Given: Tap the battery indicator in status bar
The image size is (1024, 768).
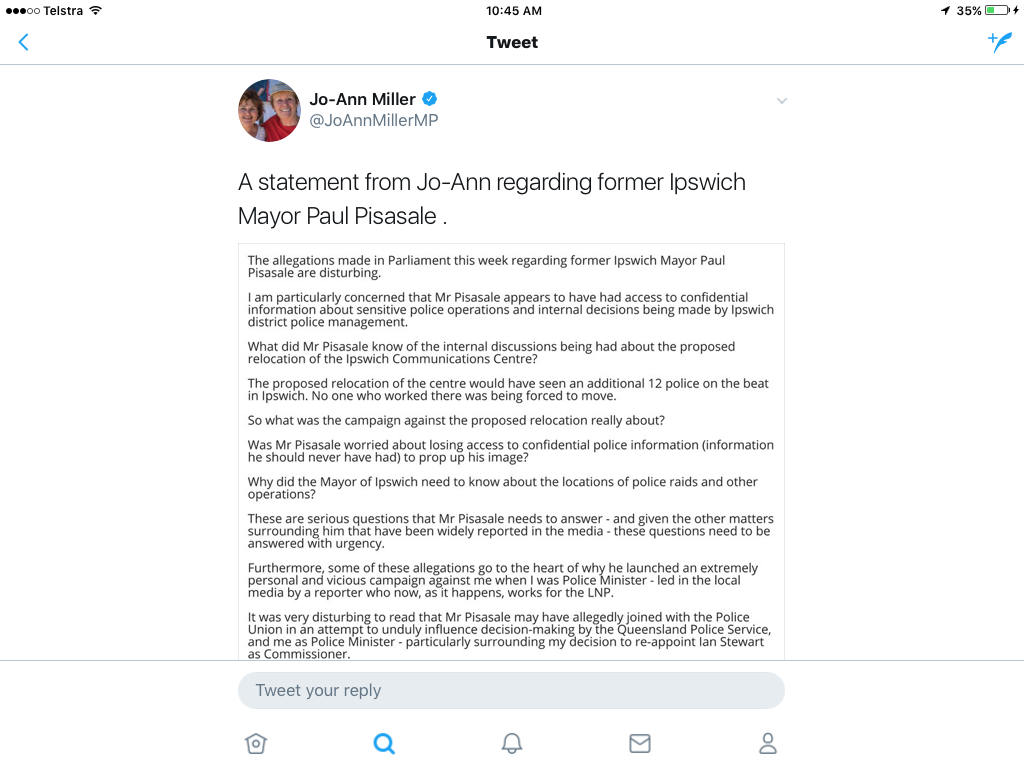Looking at the screenshot, I should click(1001, 10).
